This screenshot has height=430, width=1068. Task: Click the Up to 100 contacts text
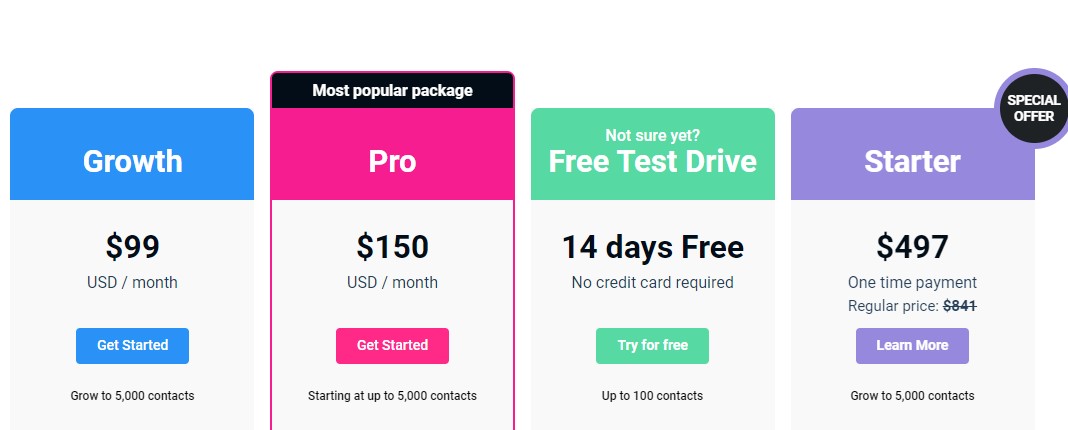(x=653, y=396)
